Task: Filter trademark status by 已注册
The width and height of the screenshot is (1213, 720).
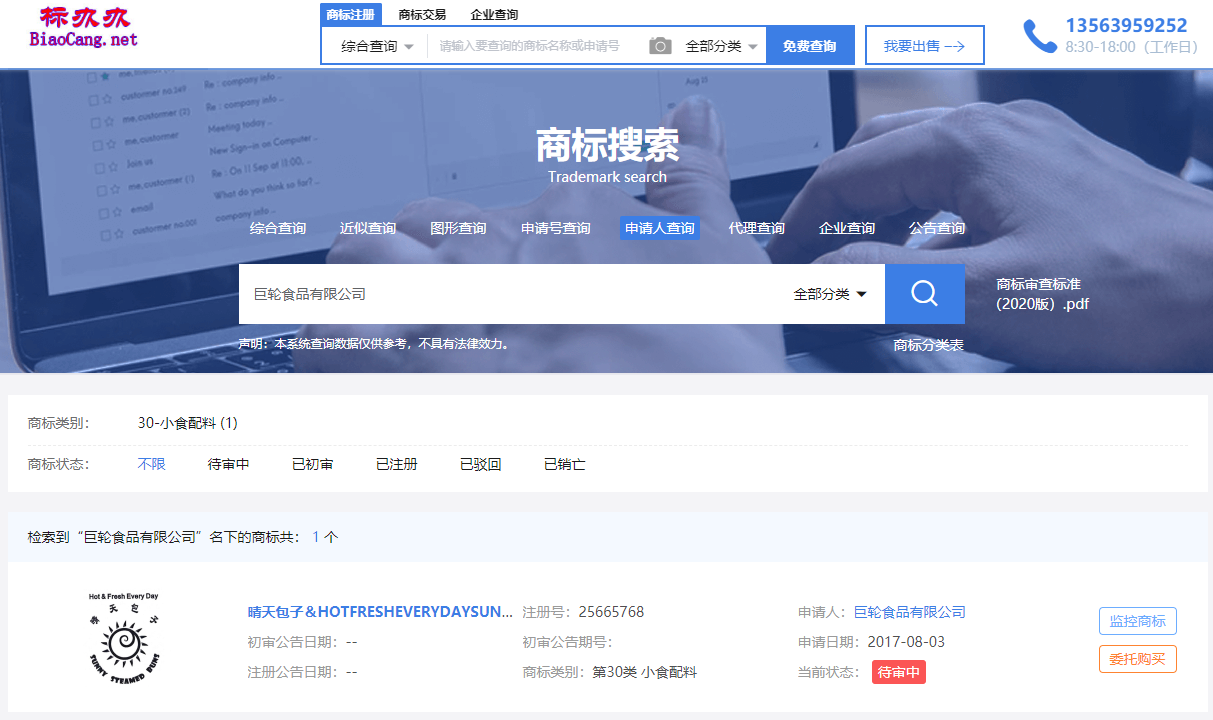Action: [x=396, y=464]
